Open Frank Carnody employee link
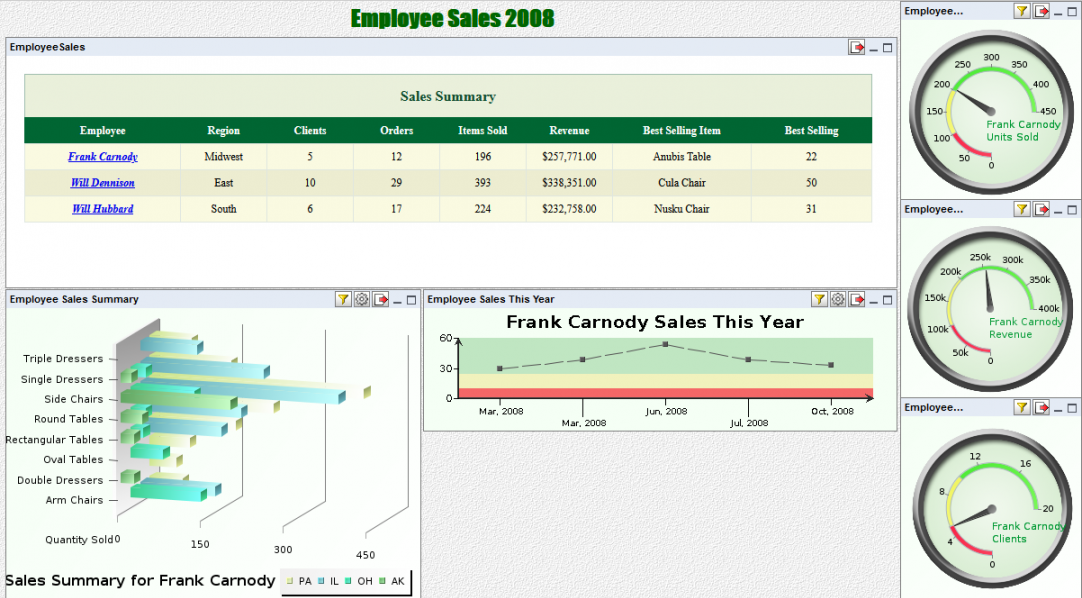 click(x=103, y=157)
